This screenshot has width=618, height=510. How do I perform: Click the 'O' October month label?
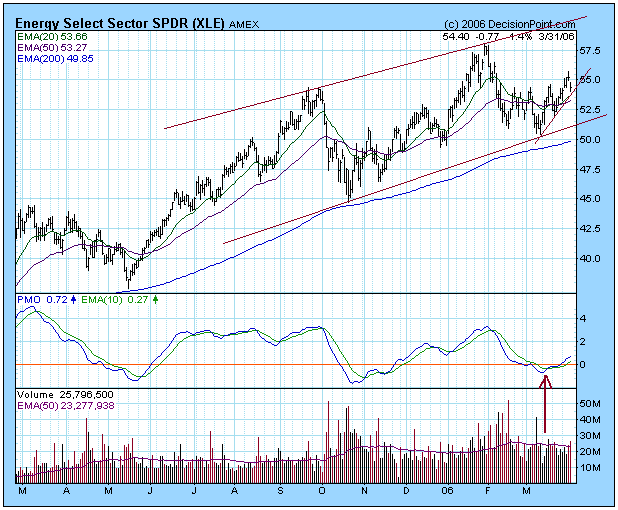(x=322, y=491)
